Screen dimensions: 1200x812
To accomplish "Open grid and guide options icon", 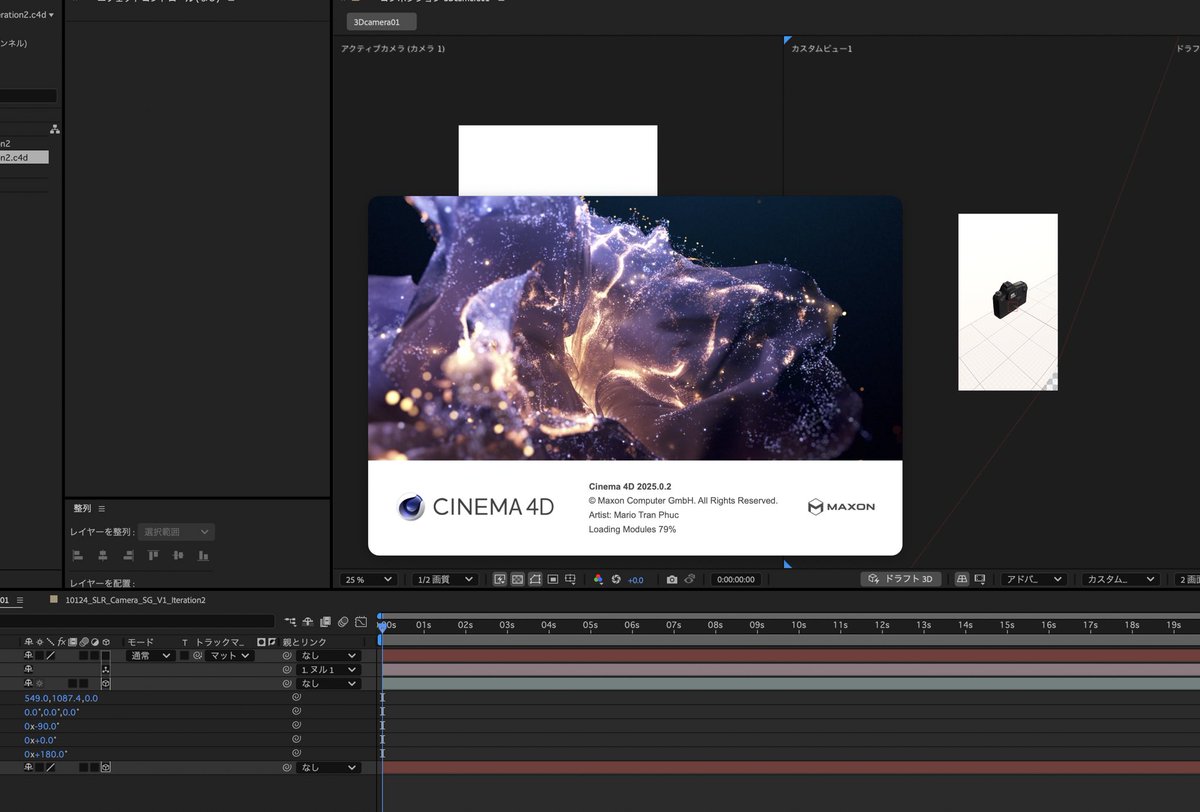I will (570, 579).
